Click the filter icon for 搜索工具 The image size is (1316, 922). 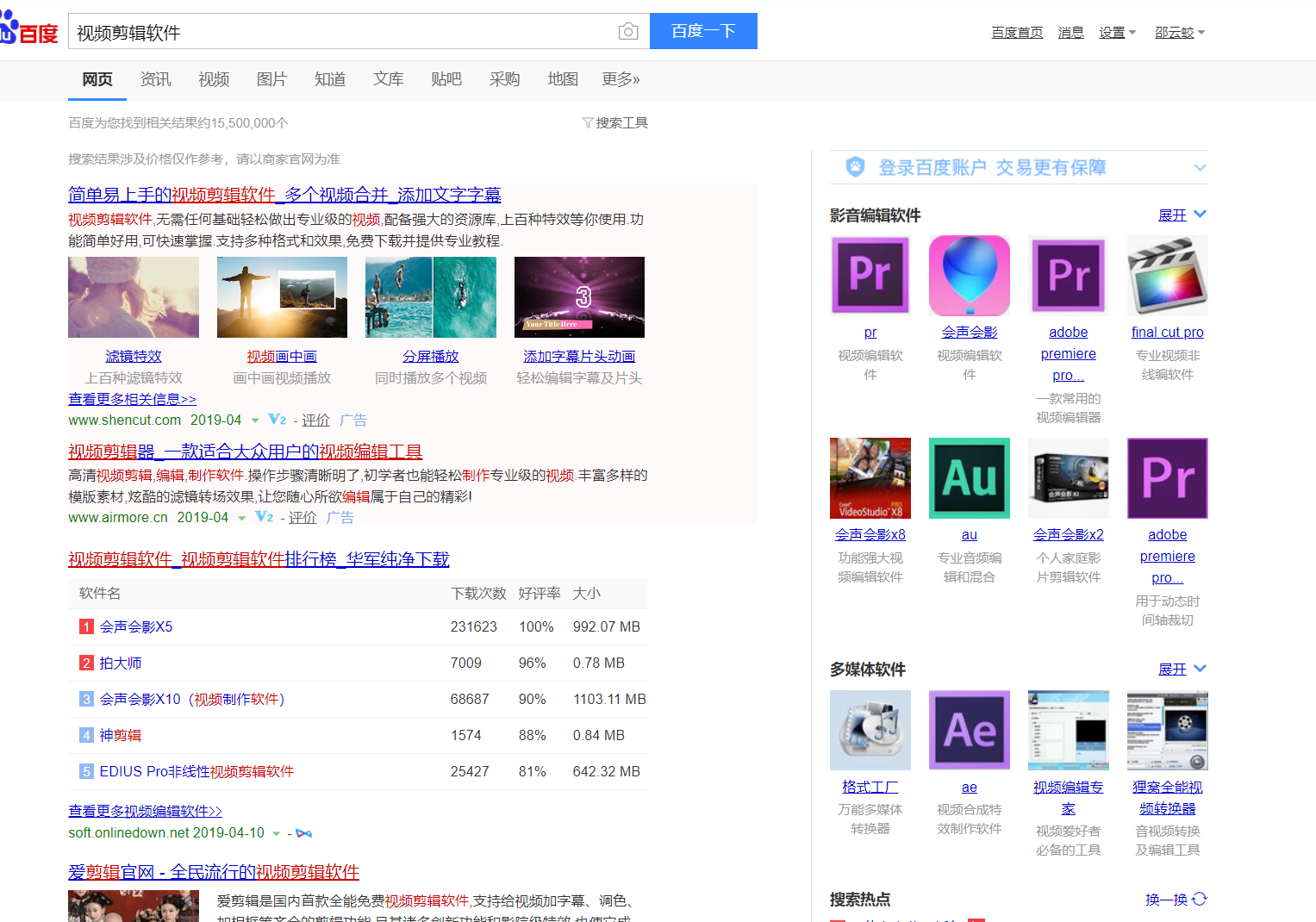click(587, 123)
